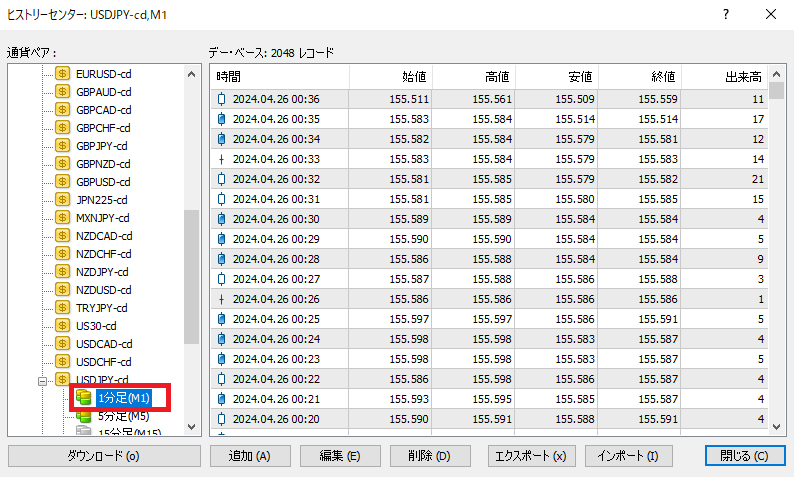Click doji icon of 2024.04.26 00:33 row
The image size is (794, 477).
(x=221, y=159)
